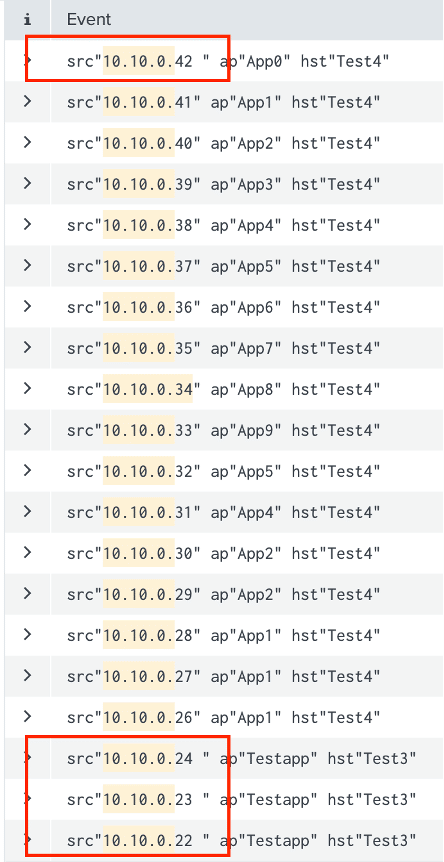The image size is (444, 862).
Task: Expand the event row for 10.10.0.31
Action: 27,512
